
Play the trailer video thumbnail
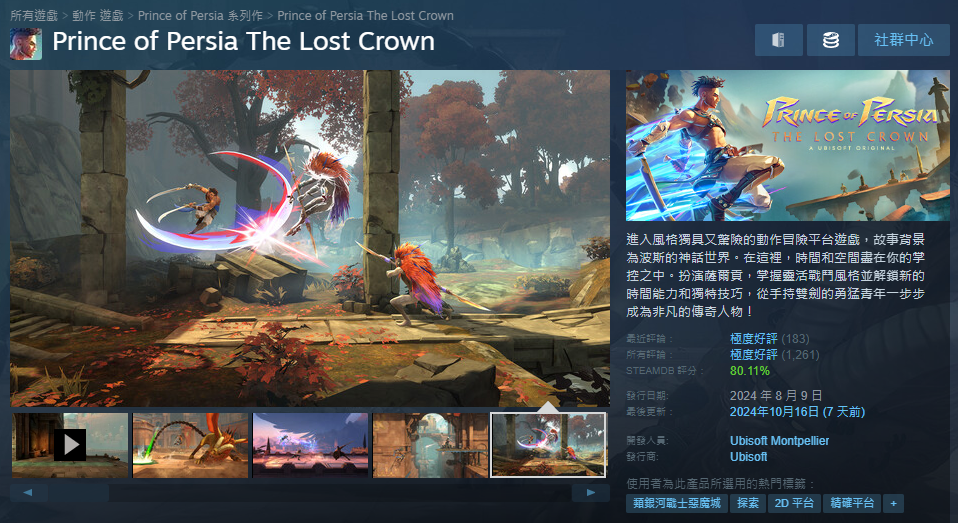pos(70,445)
